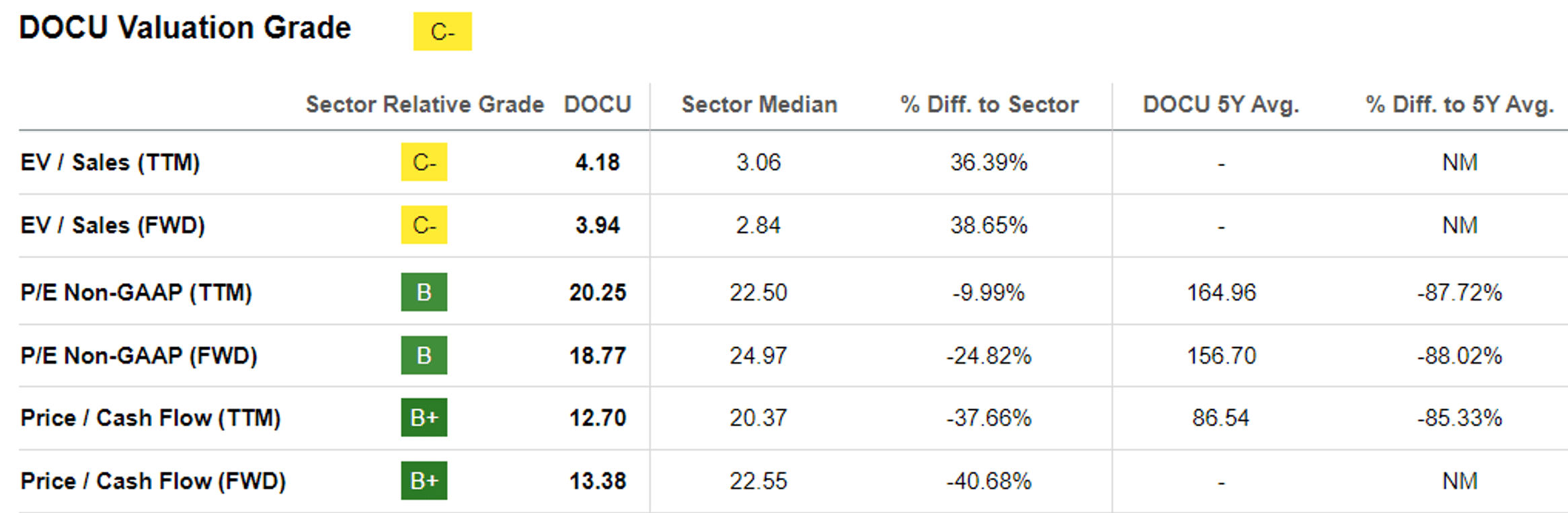Image resolution: width=1568 pixels, height=513 pixels.
Task: Click the EV / Sales (FWD) grade badge
Action: click(424, 225)
